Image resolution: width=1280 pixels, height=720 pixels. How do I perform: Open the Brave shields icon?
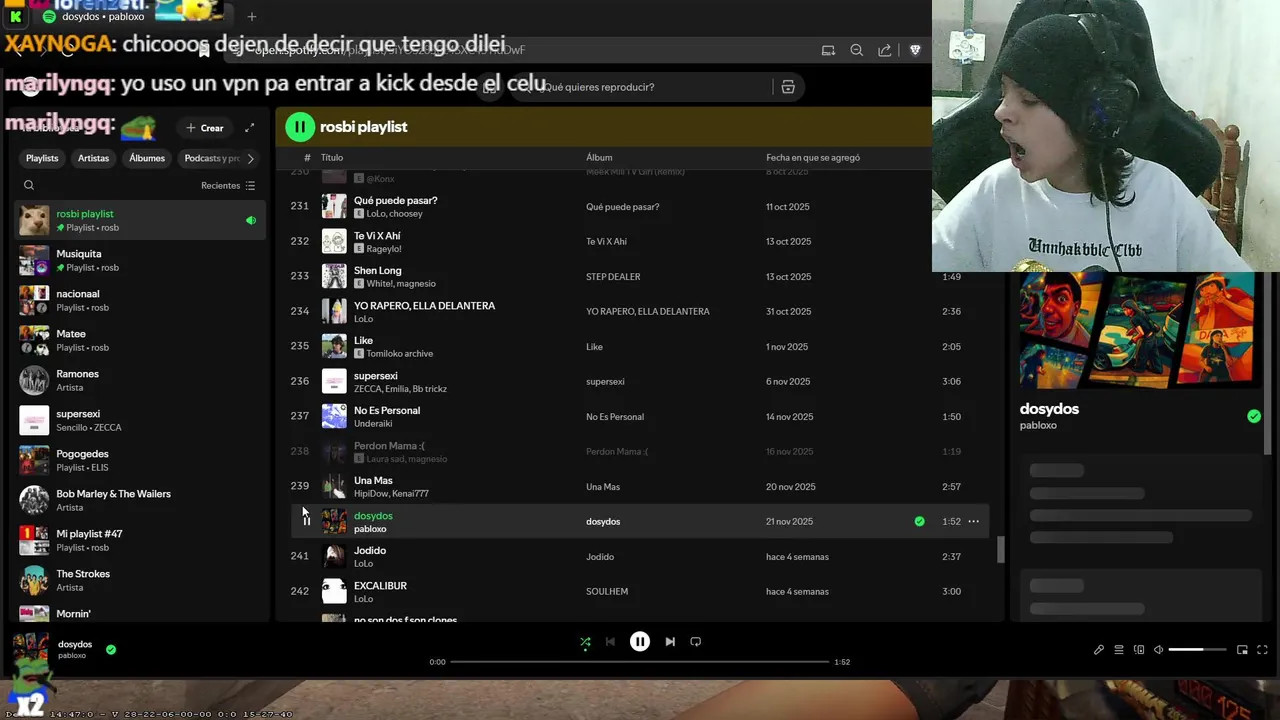tap(915, 50)
